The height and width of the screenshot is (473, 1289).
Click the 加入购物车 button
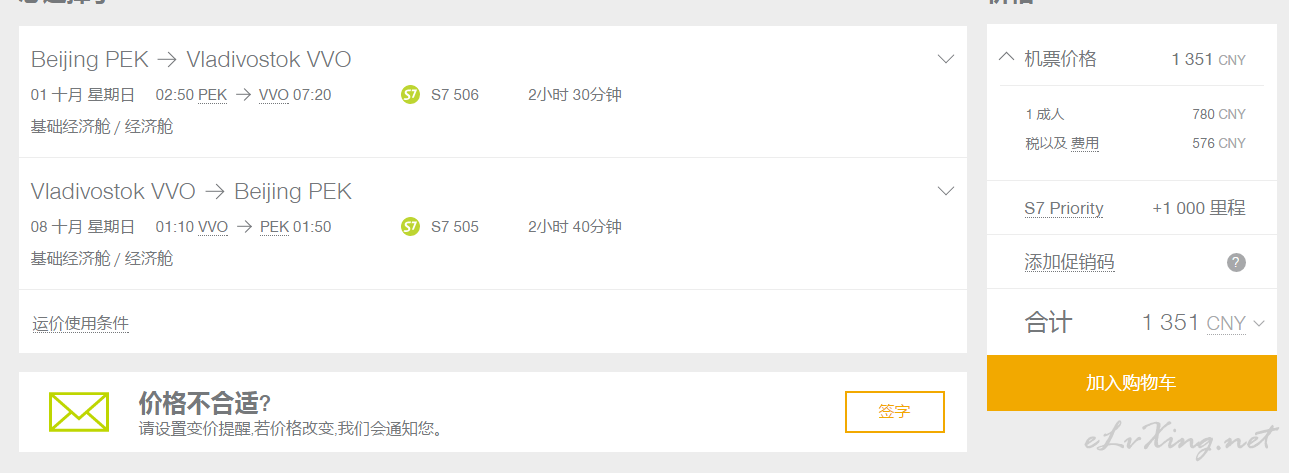[x=1132, y=383]
